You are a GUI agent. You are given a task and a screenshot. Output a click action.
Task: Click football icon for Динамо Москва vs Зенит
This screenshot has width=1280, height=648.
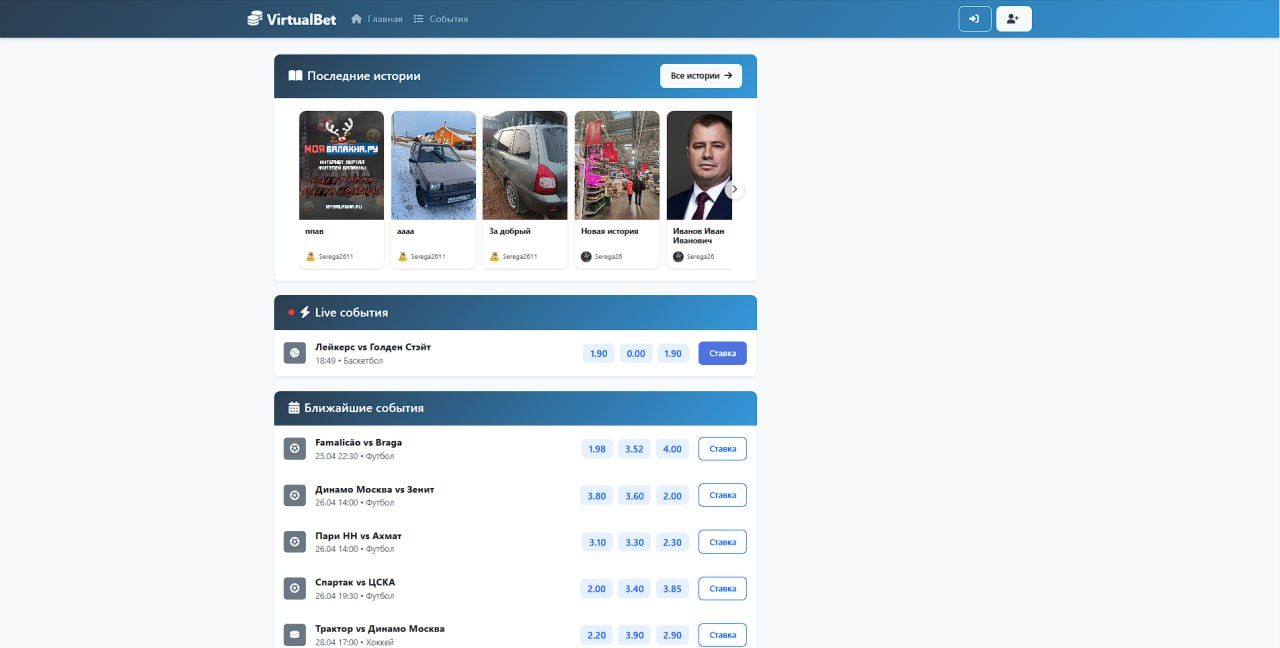click(295, 495)
